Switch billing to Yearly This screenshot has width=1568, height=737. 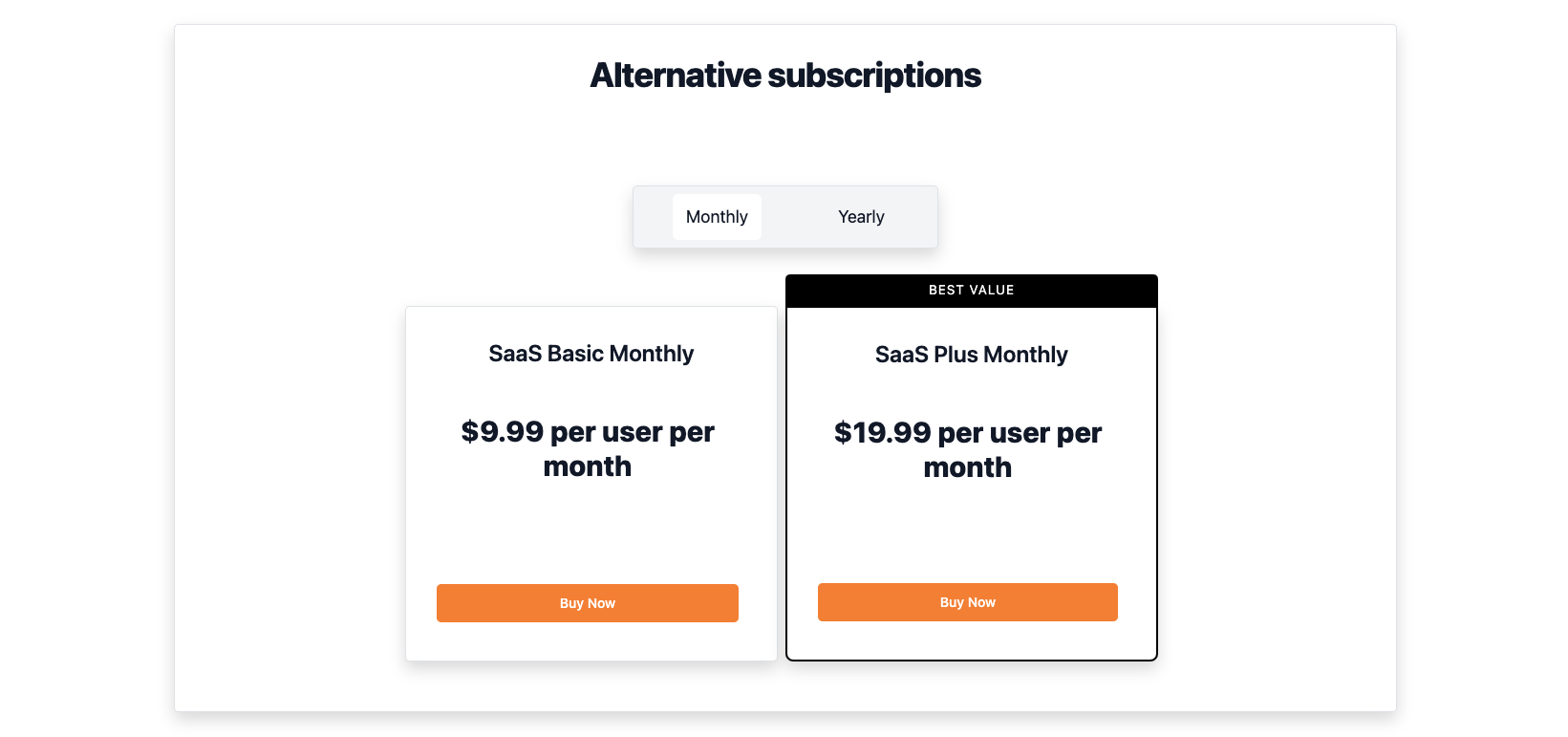tap(861, 217)
